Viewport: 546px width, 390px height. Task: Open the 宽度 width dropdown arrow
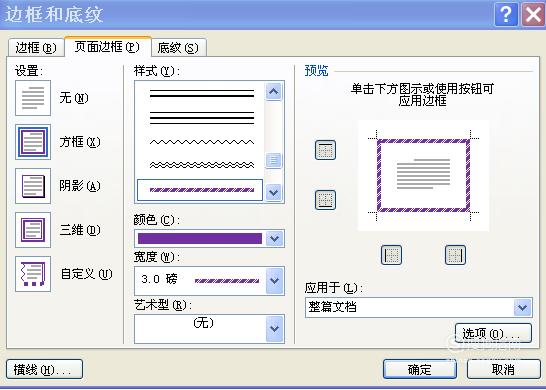[275, 281]
